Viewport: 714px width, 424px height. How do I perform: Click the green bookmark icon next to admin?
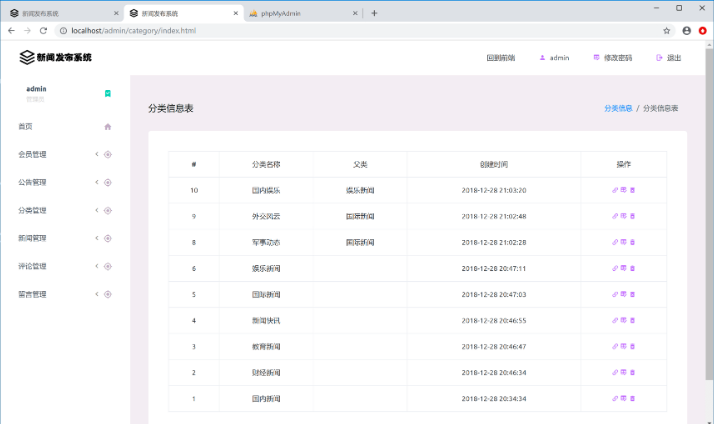pyautogui.click(x=108, y=93)
